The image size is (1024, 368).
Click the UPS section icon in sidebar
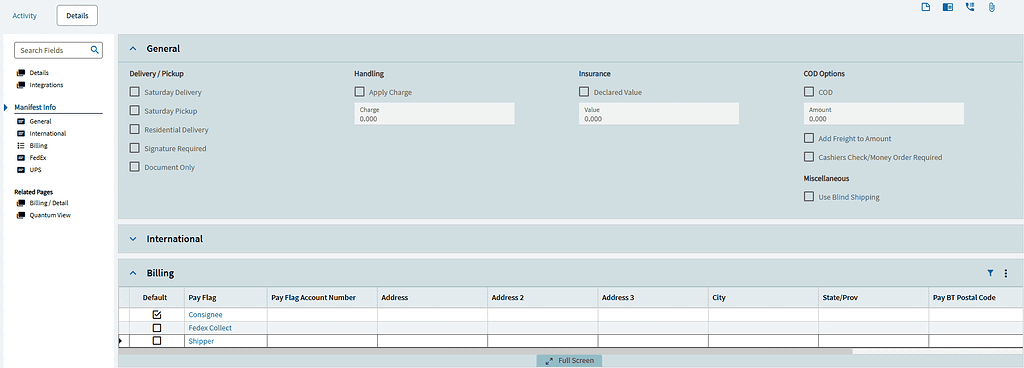(x=21, y=170)
